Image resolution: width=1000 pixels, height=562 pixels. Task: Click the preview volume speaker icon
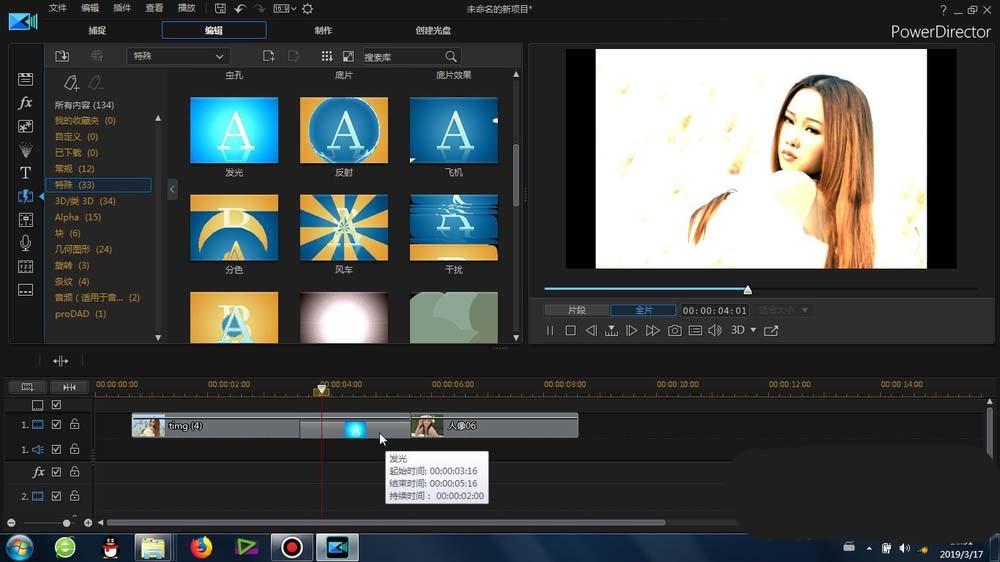(715, 330)
